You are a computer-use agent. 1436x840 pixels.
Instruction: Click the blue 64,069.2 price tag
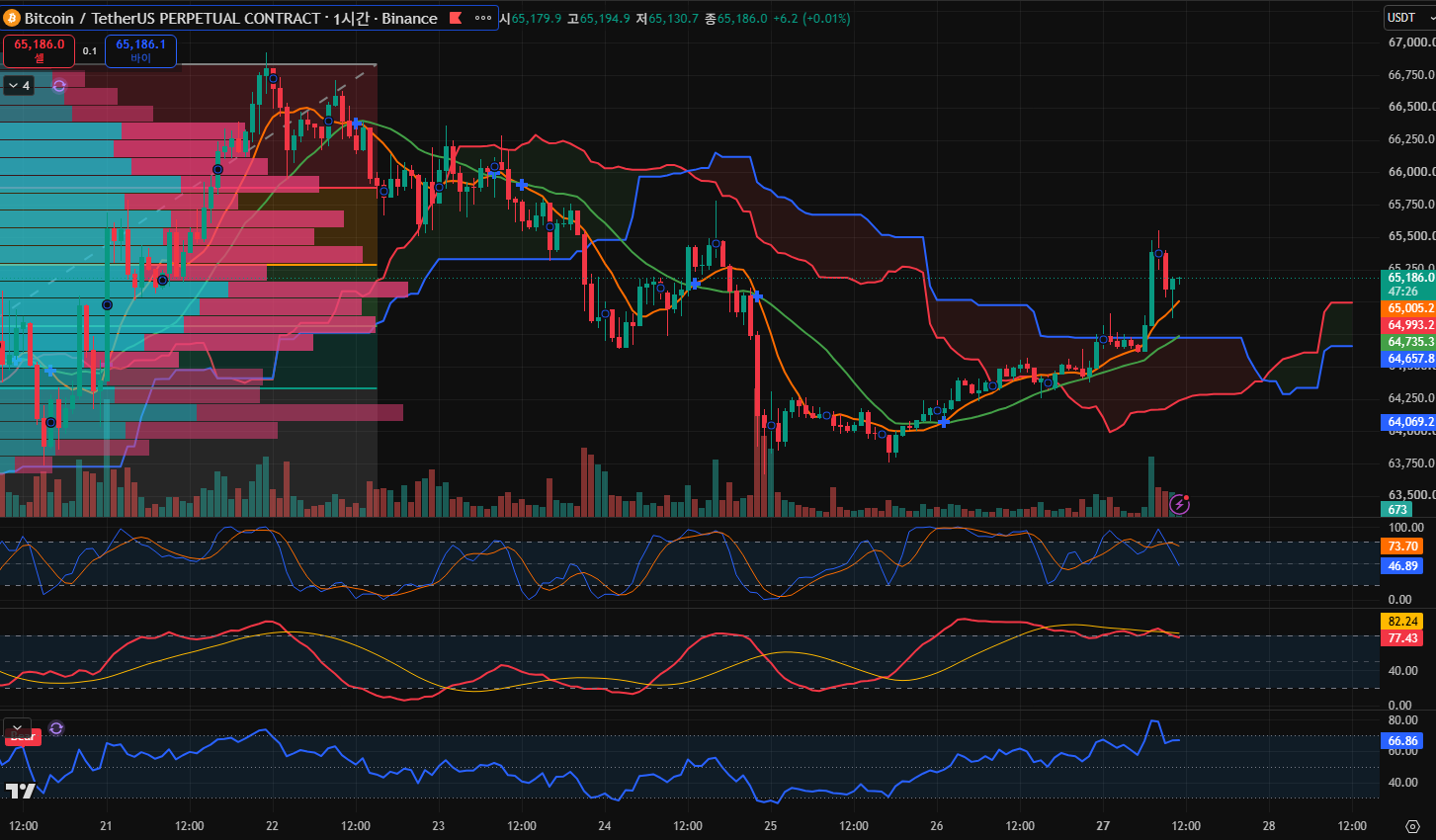tap(1407, 422)
